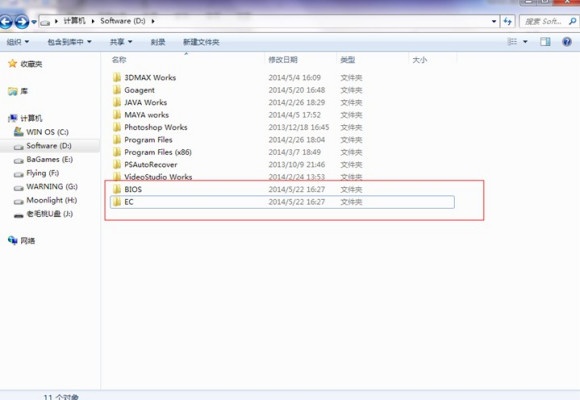Click the Program Files folder icon
580x400 pixels.
coord(117,140)
